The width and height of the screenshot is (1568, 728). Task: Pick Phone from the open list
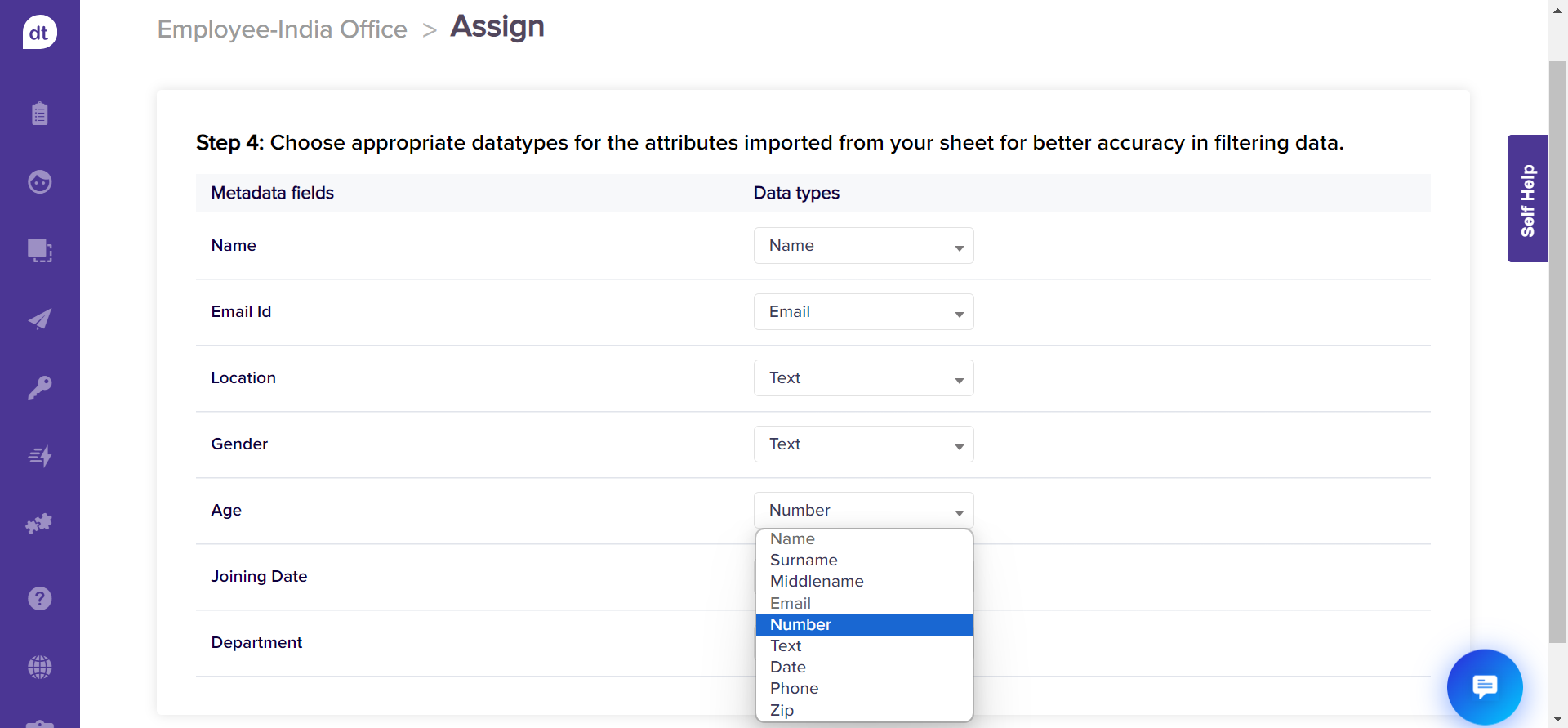(794, 689)
